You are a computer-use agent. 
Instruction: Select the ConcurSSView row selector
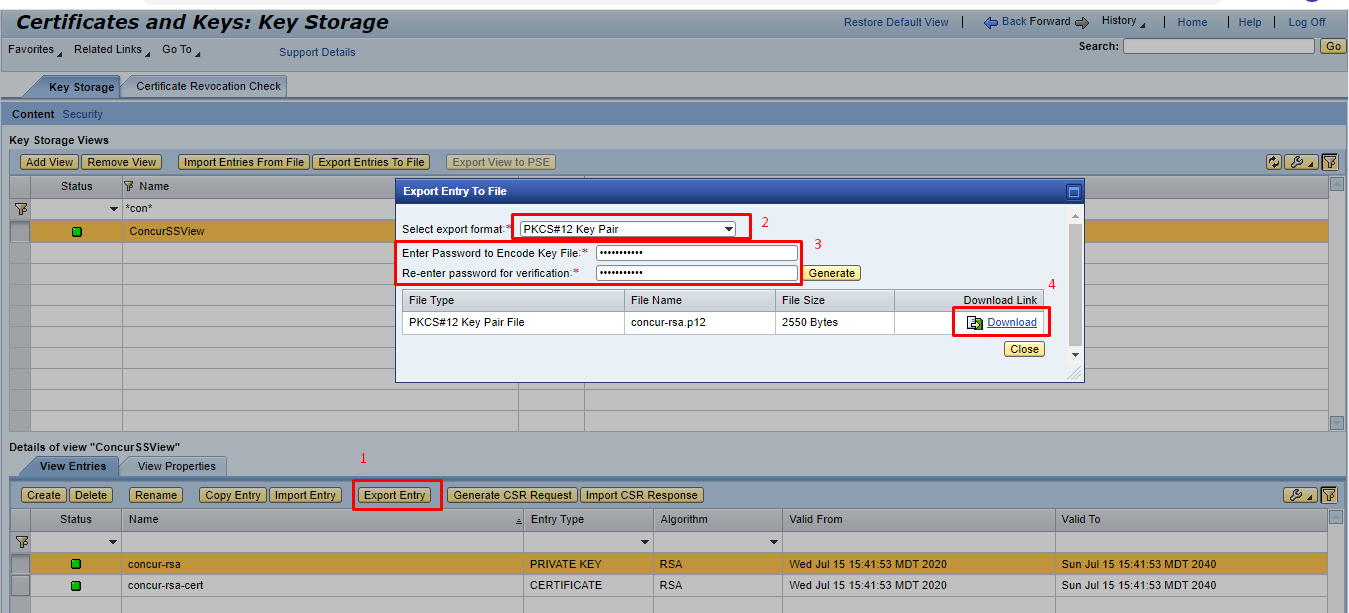point(20,231)
